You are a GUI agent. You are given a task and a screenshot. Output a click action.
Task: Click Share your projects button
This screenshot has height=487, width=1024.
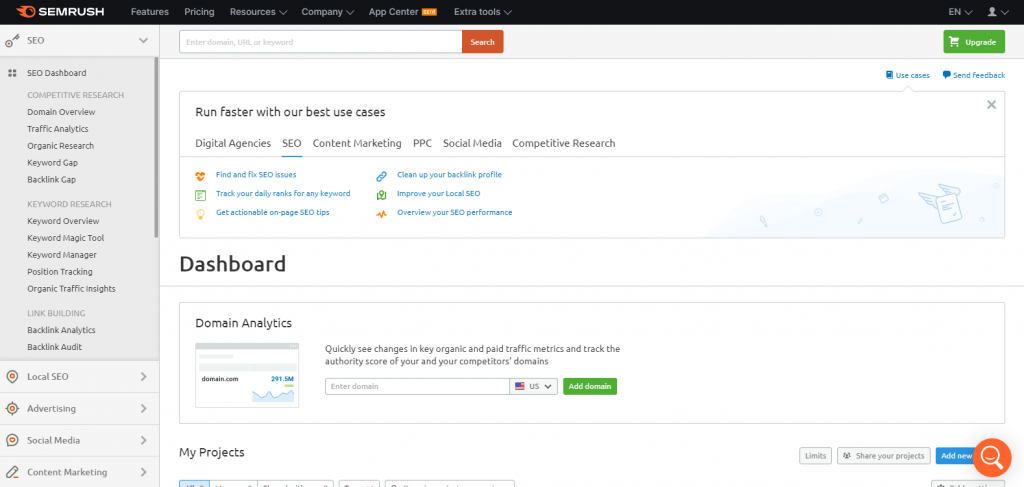click(x=884, y=456)
